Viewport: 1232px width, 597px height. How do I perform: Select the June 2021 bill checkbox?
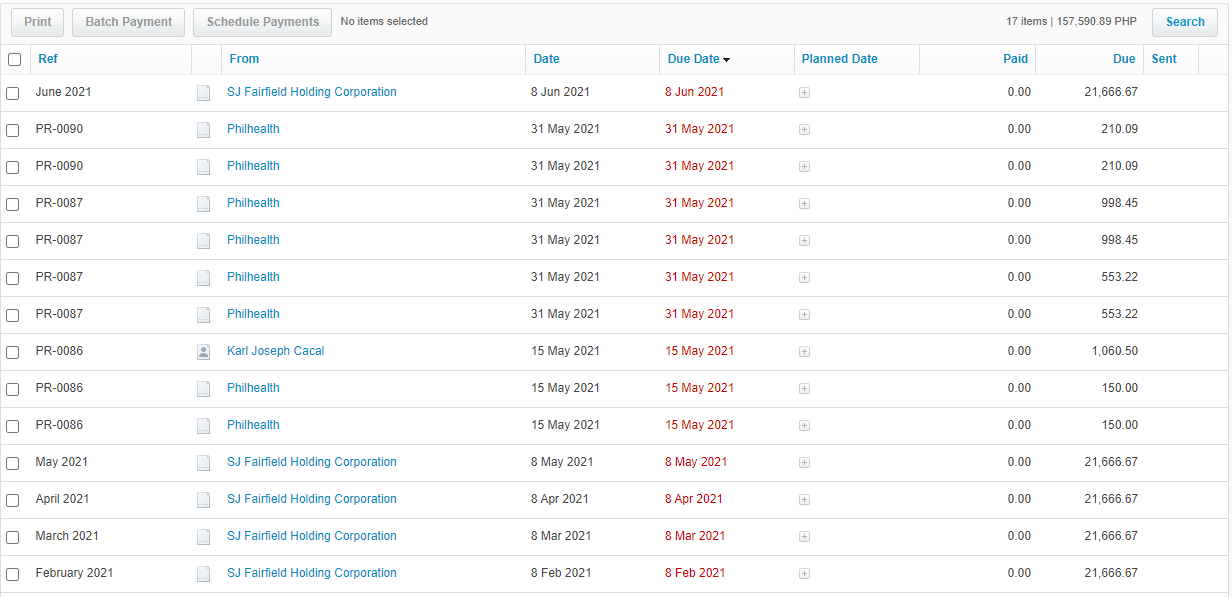(x=13, y=93)
